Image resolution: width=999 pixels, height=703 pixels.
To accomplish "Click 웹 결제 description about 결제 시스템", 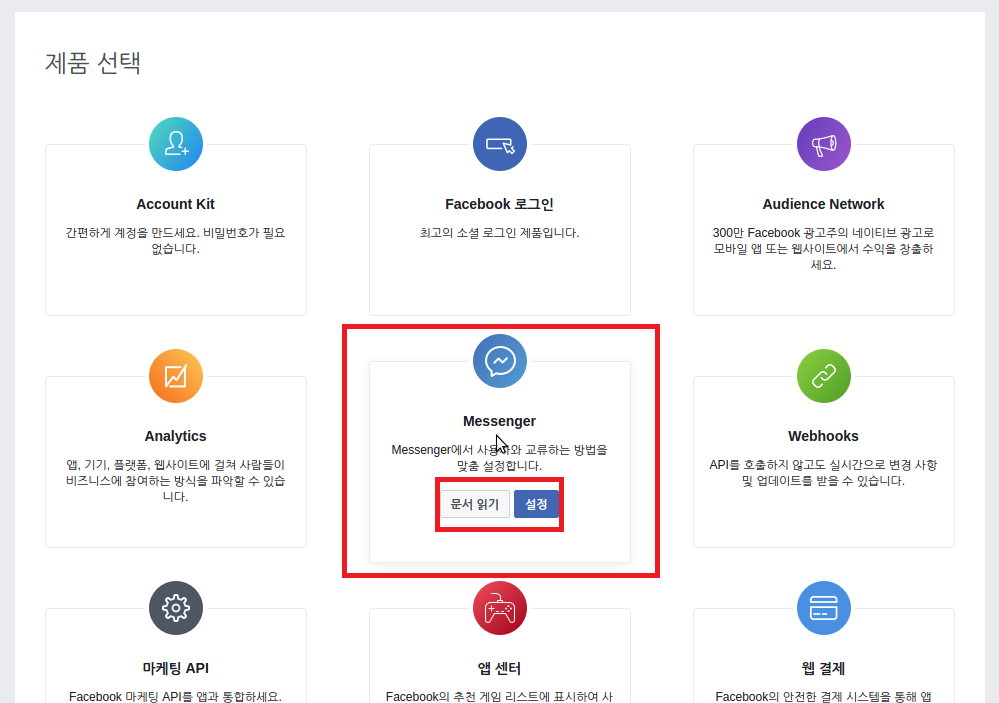I will click(x=823, y=696).
